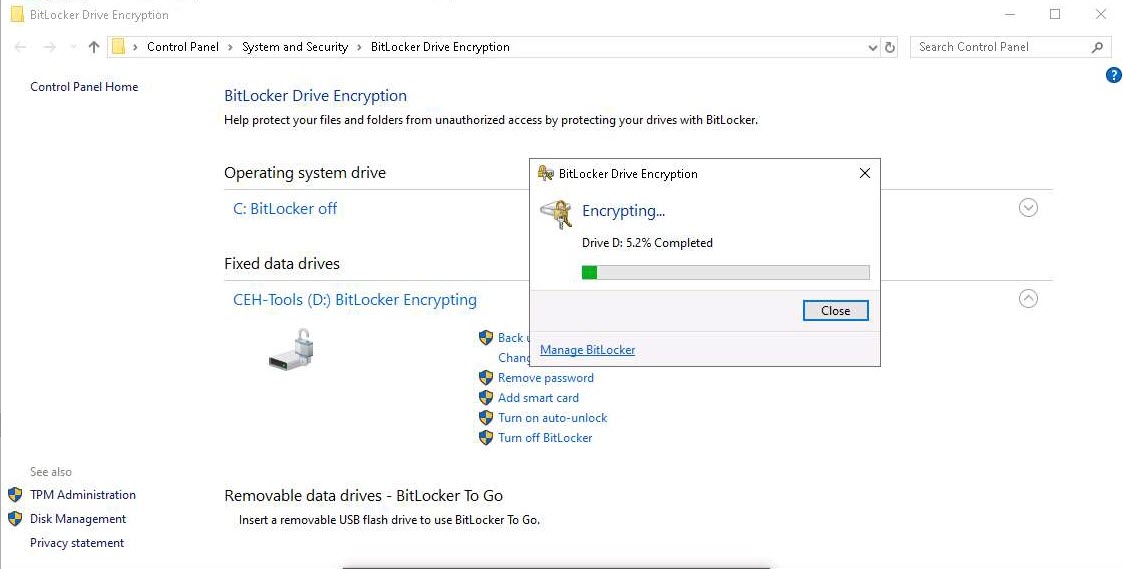Screen dimensions: 1123x569
Task: Click Turn off BitLocker link
Action: [x=545, y=438]
